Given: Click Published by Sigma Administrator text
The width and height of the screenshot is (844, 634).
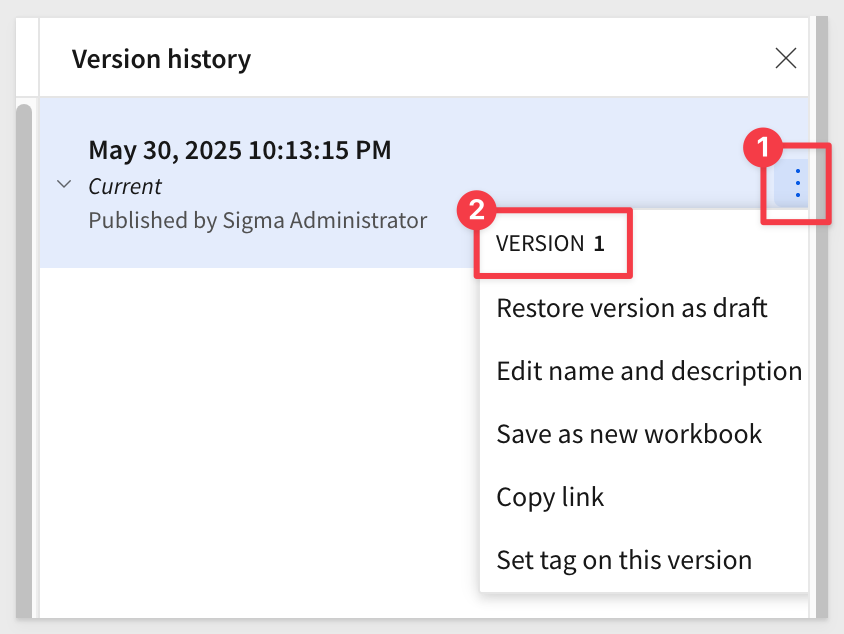Looking at the screenshot, I should (257, 221).
